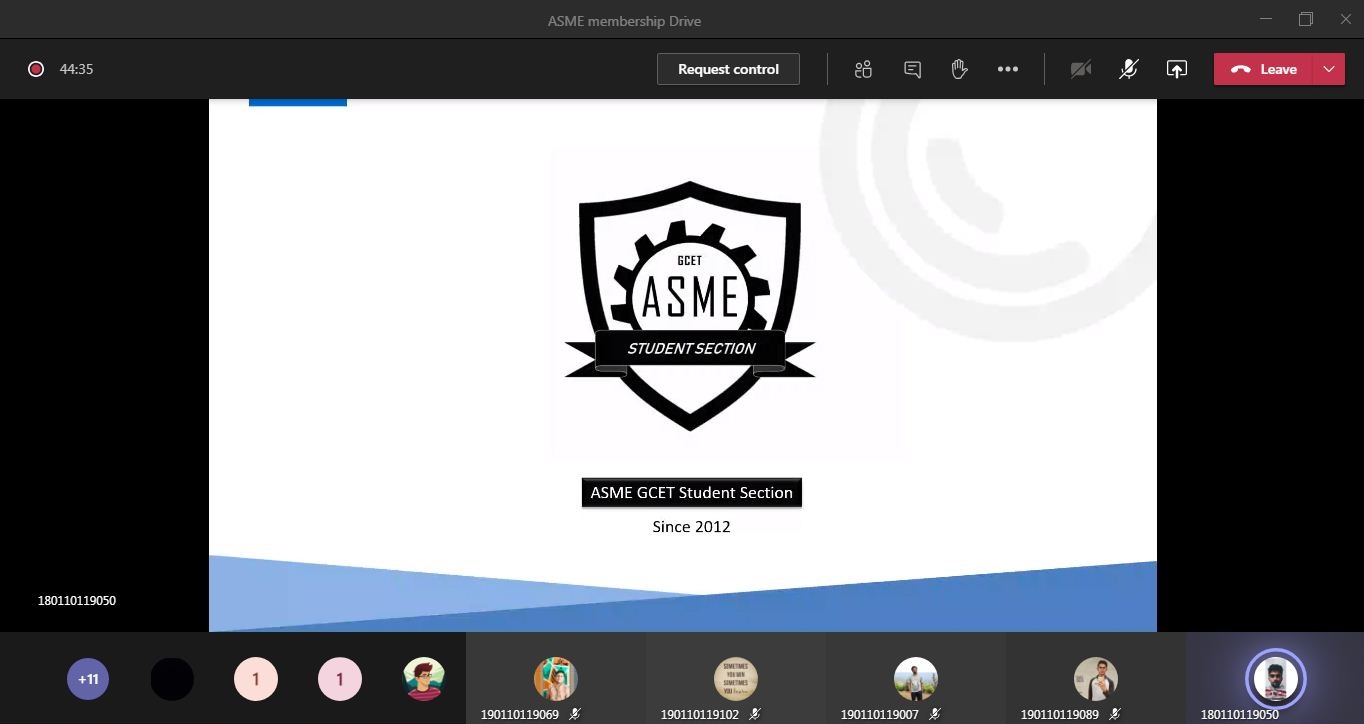Viewport: 1364px width, 724px height.
Task: Click the meeting timer showing 44:35
Action: point(76,69)
